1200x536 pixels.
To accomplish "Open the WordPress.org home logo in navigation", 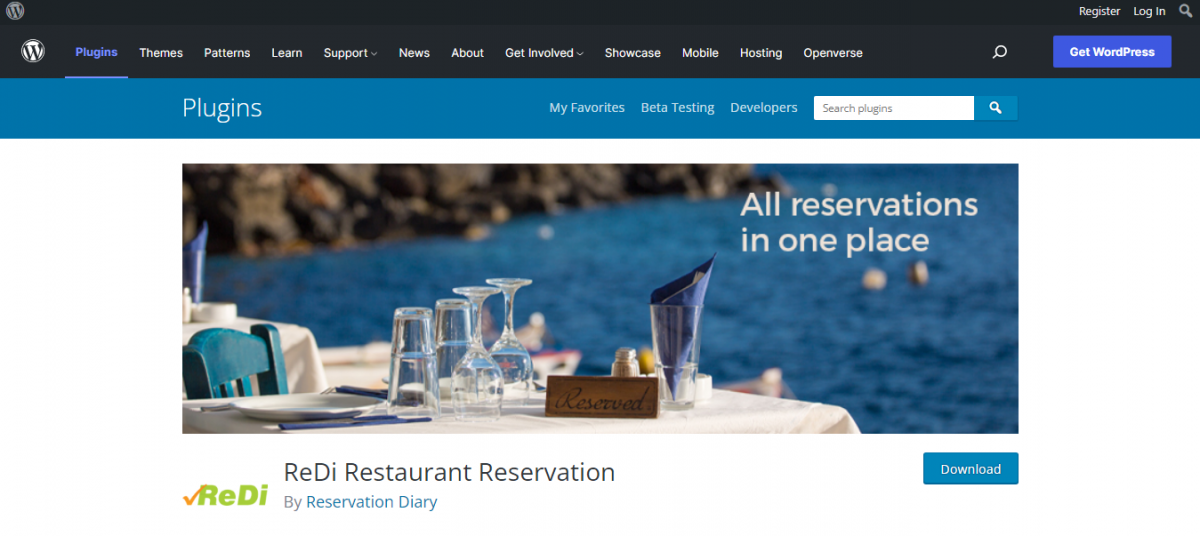I will point(33,52).
